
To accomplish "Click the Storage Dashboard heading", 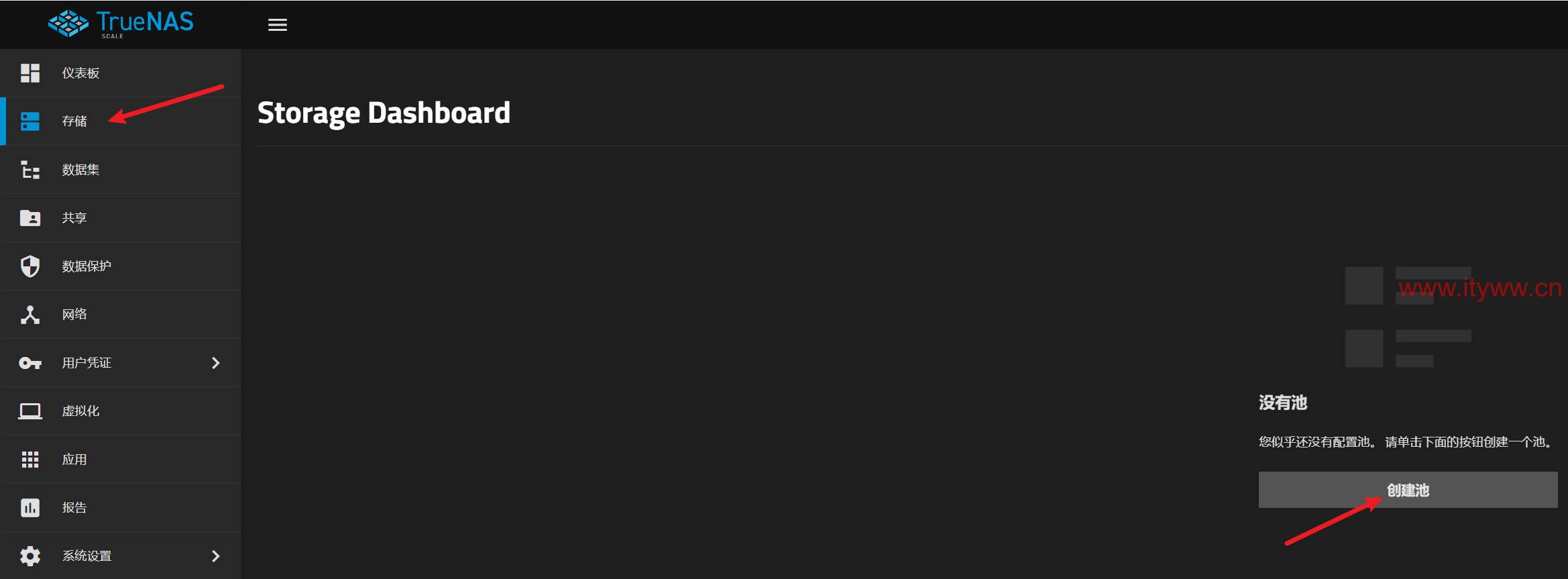I will [384, 113].
